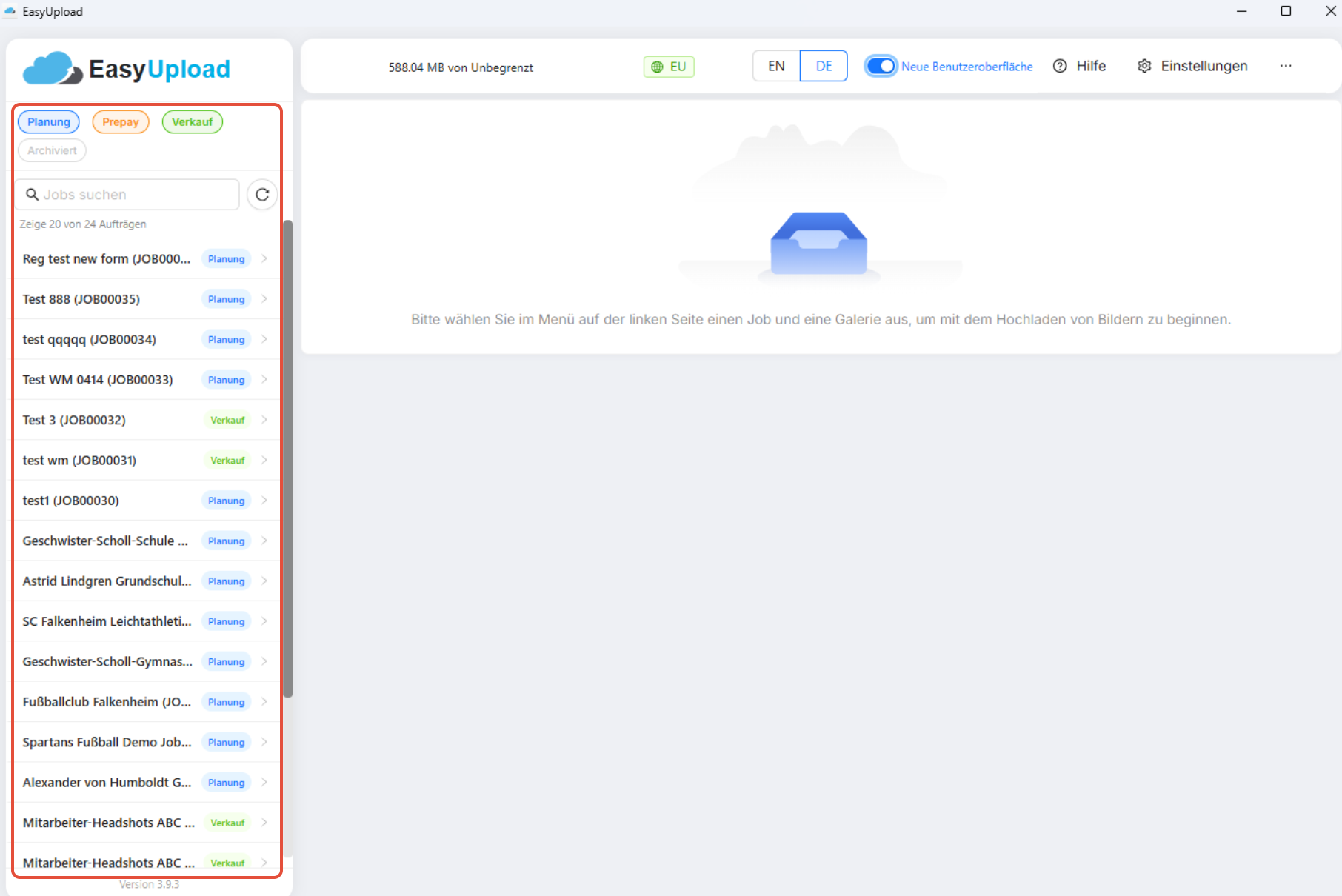Click Planung status badge on Test 888 row
This screenshot has height=896, width=1342.
click(x=226, y=299)
